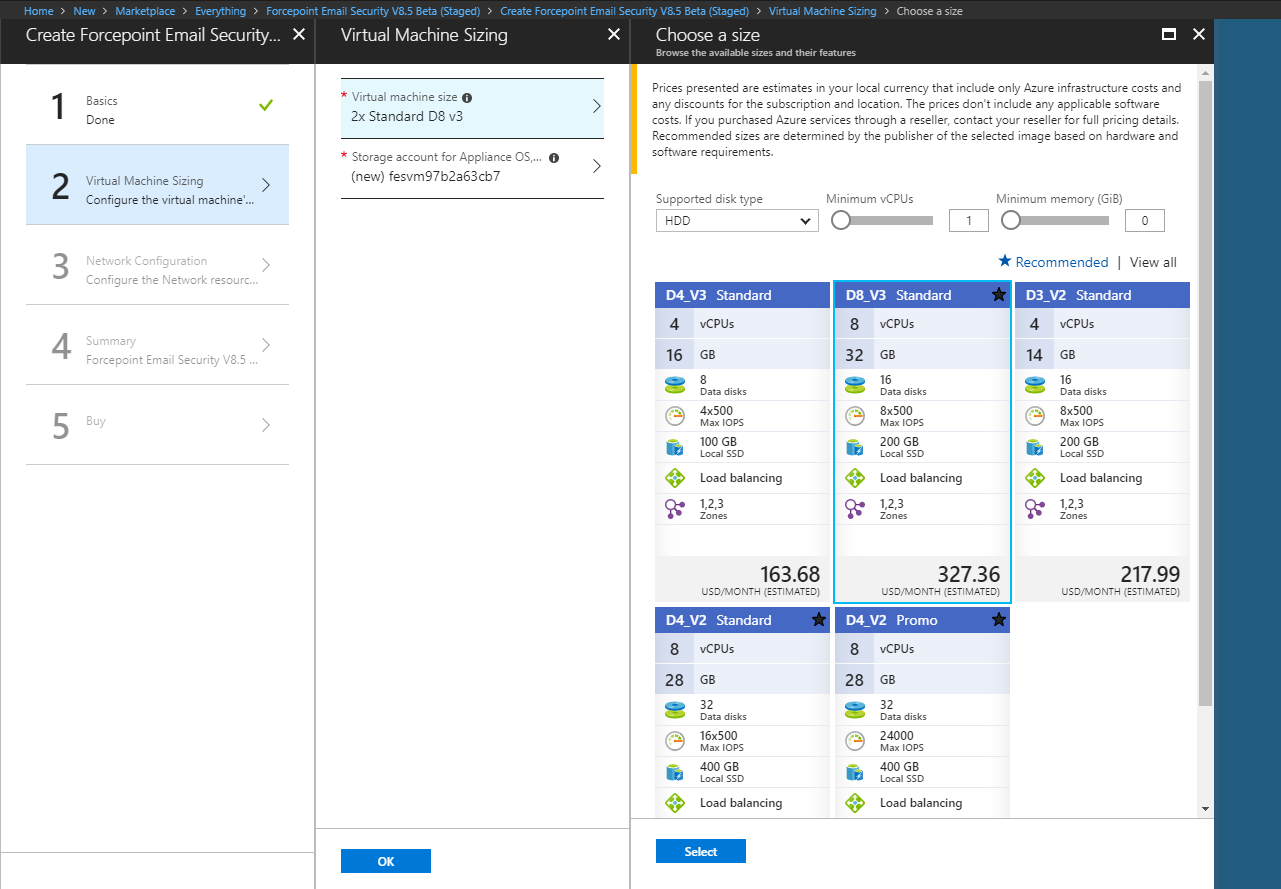Click Max IOPS gauge icon in D3_V2 card
The width and height of the screenshot is (1281, 889).
[1034, 416]
